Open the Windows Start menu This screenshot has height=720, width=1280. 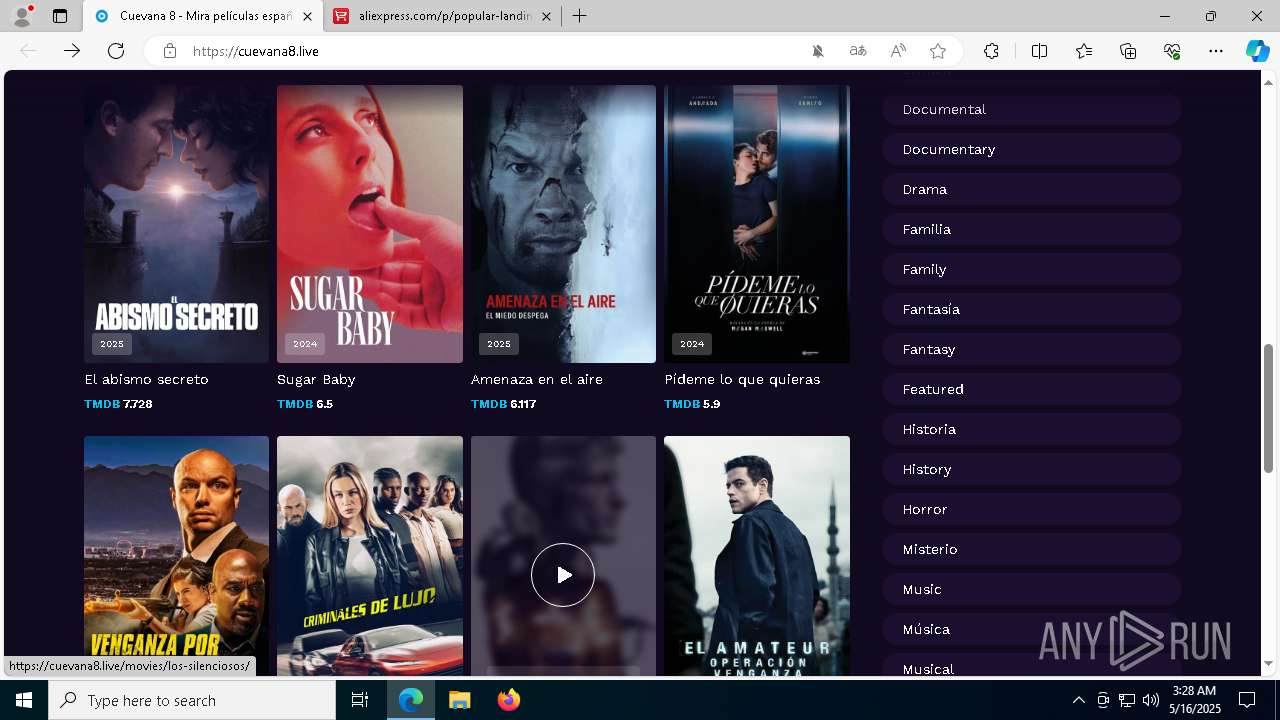[24, 700]
